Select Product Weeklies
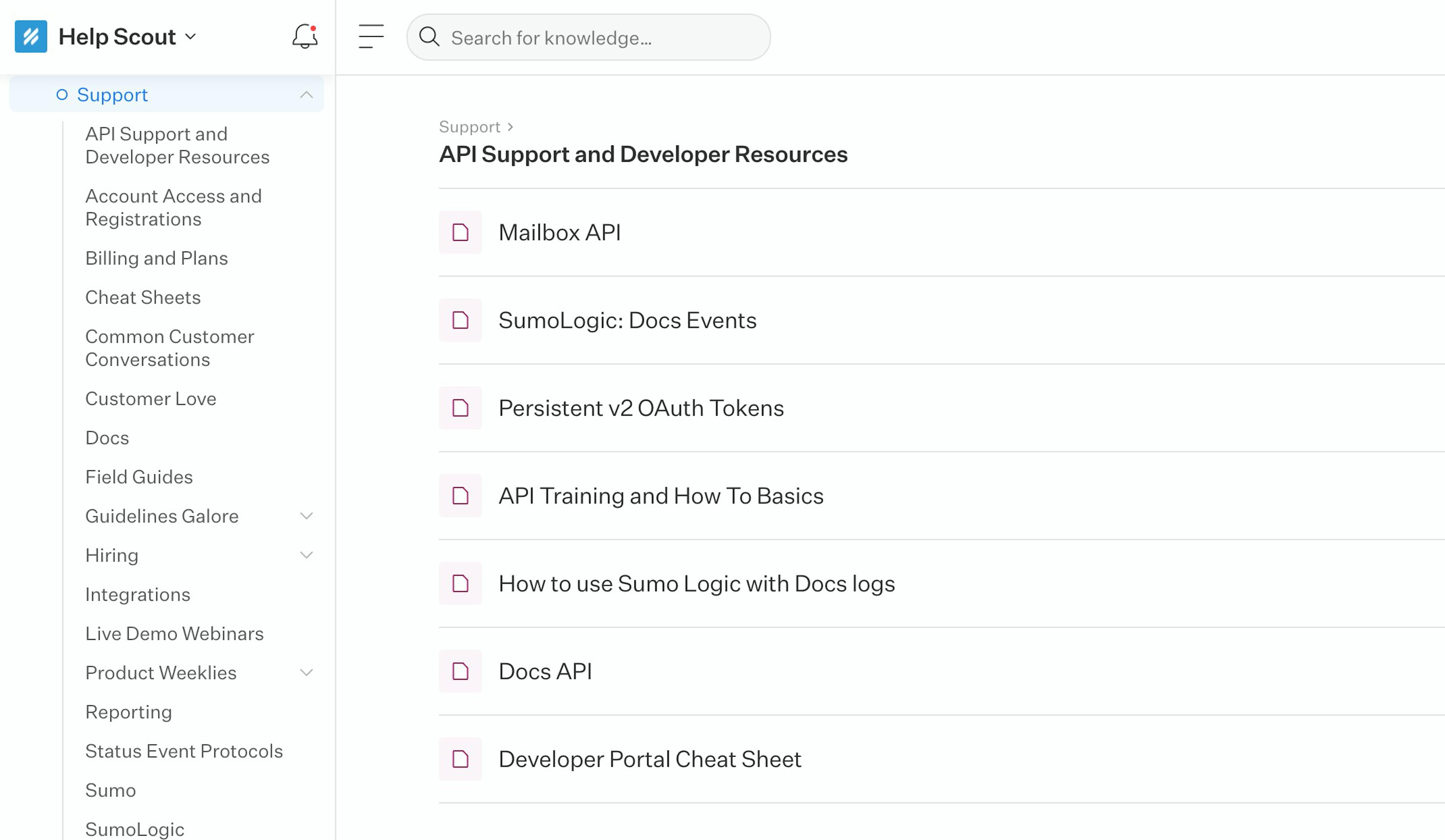 pos(161,673)
